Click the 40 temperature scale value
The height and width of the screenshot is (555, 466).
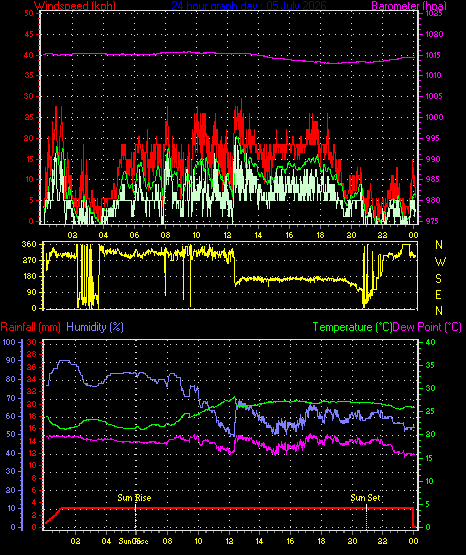pyautogui.click(x=430, y=342)
